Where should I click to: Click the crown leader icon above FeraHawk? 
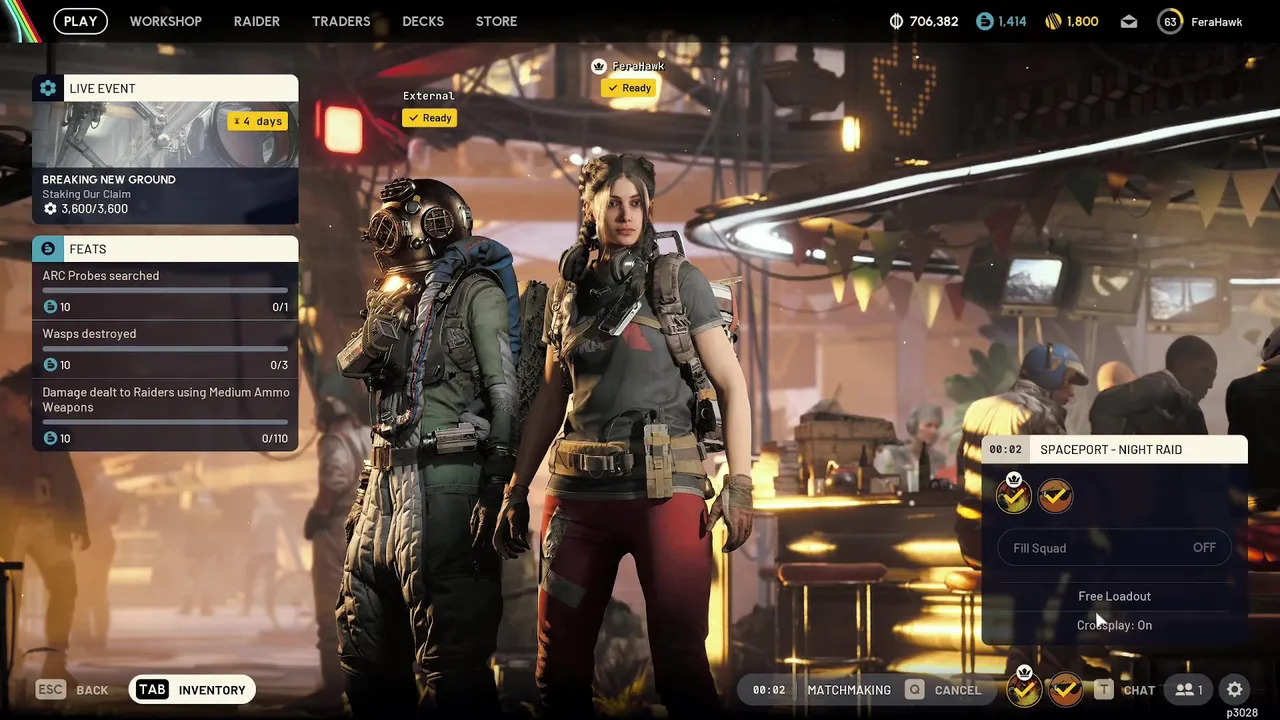point(599,66)
